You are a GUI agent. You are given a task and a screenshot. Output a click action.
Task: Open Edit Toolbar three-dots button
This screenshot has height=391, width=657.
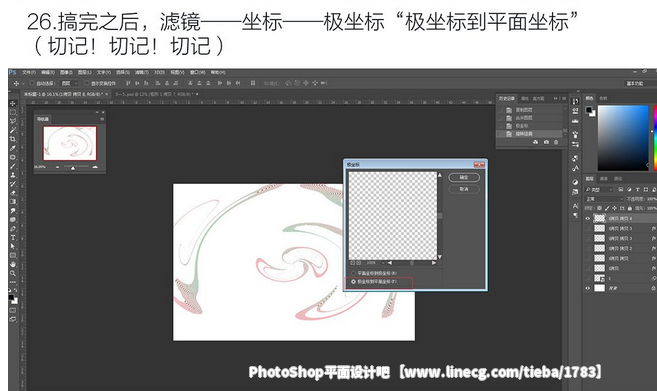point(13,282)
